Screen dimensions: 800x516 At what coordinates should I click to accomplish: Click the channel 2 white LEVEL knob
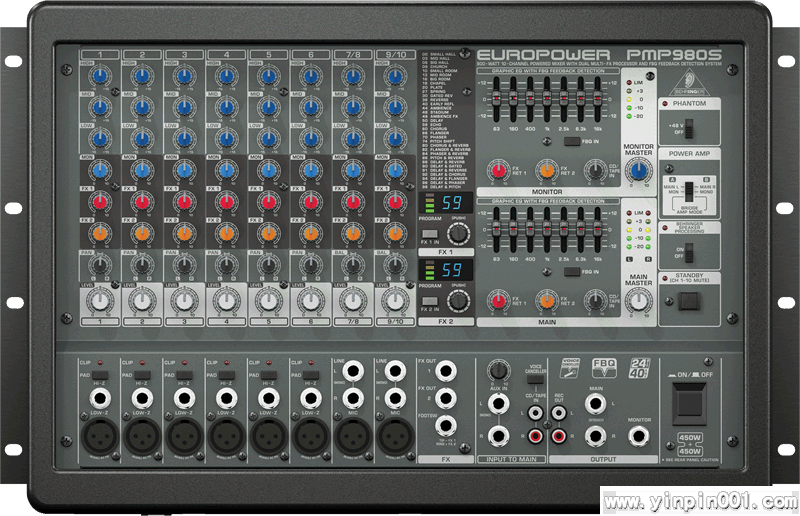click(142, 299)
